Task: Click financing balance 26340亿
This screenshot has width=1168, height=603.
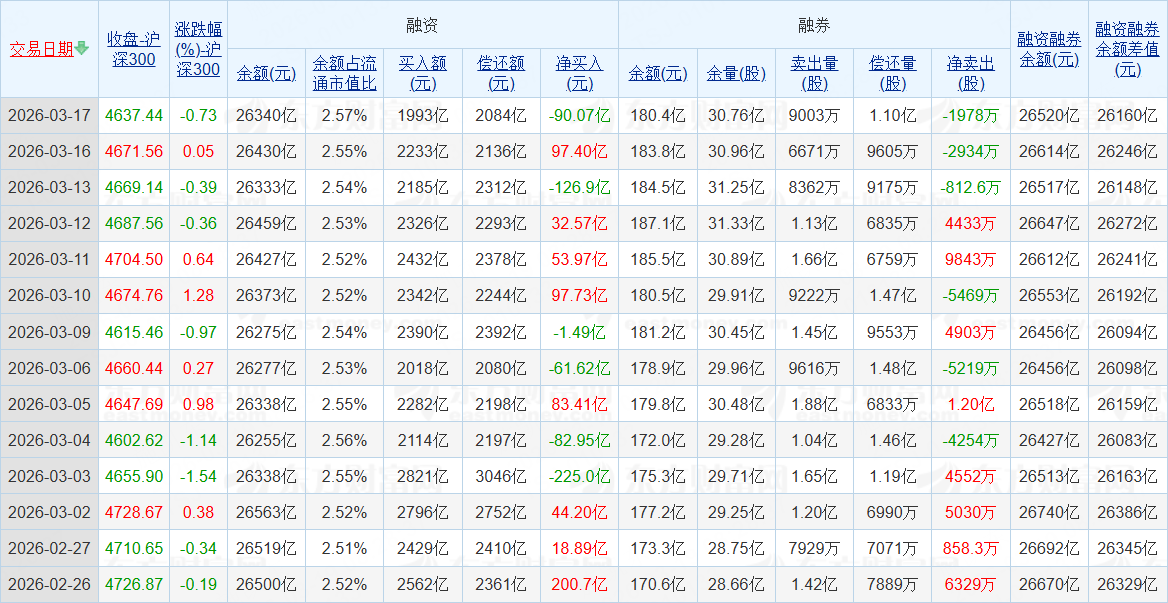Action: click(x=266, y=115)
